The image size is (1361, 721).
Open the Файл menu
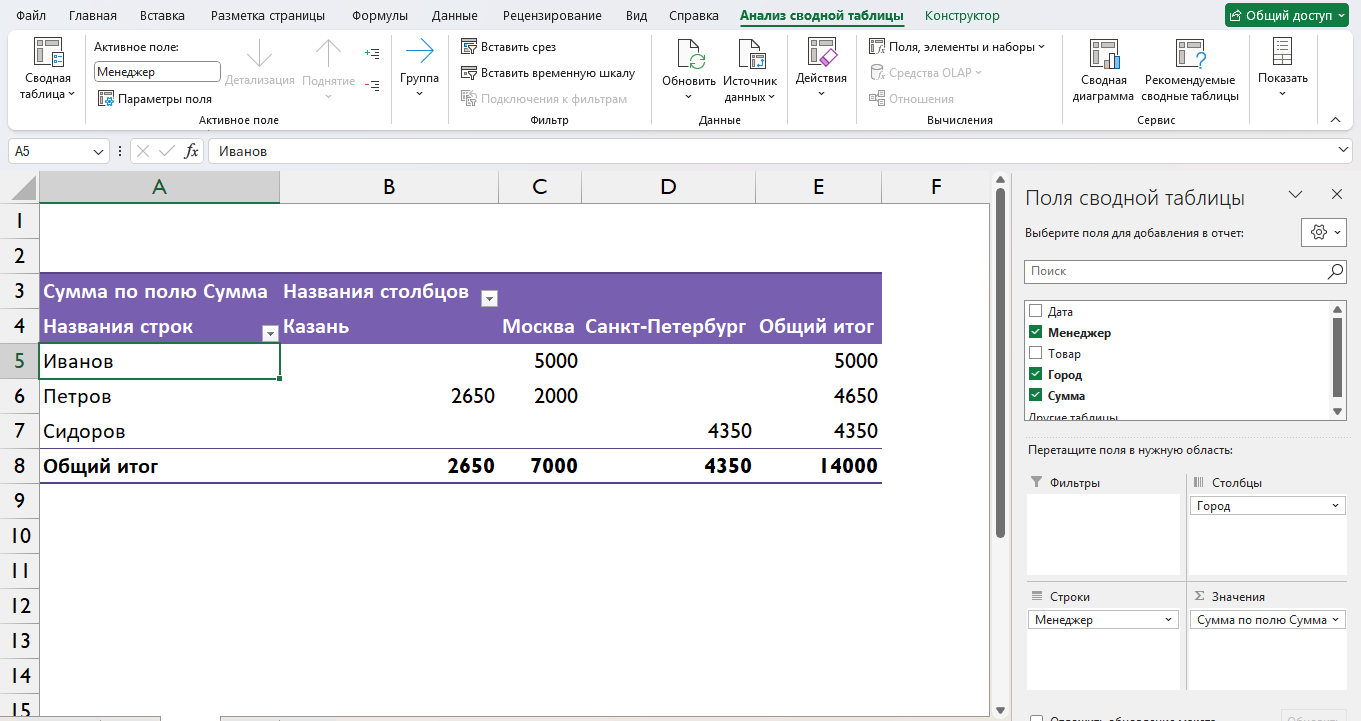[29, 15]
